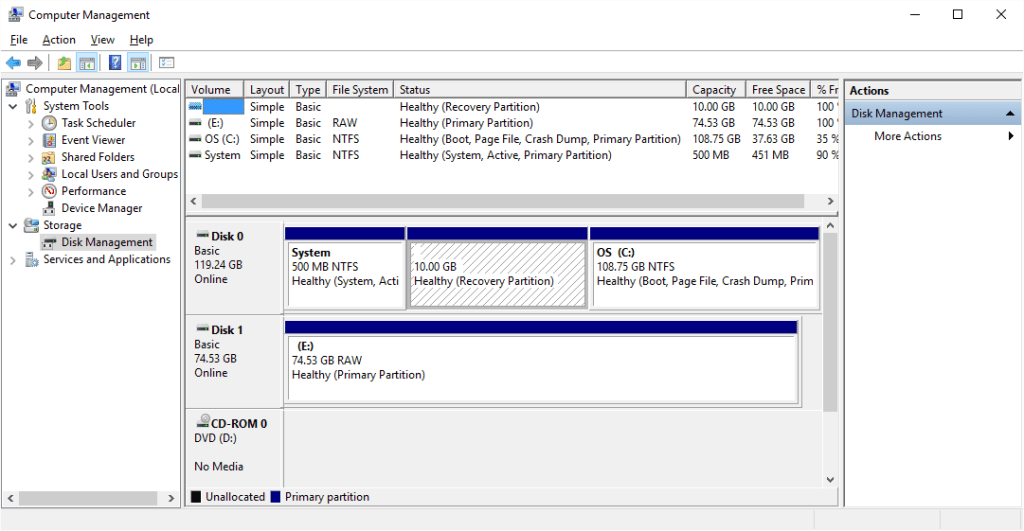Click More Actions in the Actions pane
1024x531 pixels.
click(907, 136)
